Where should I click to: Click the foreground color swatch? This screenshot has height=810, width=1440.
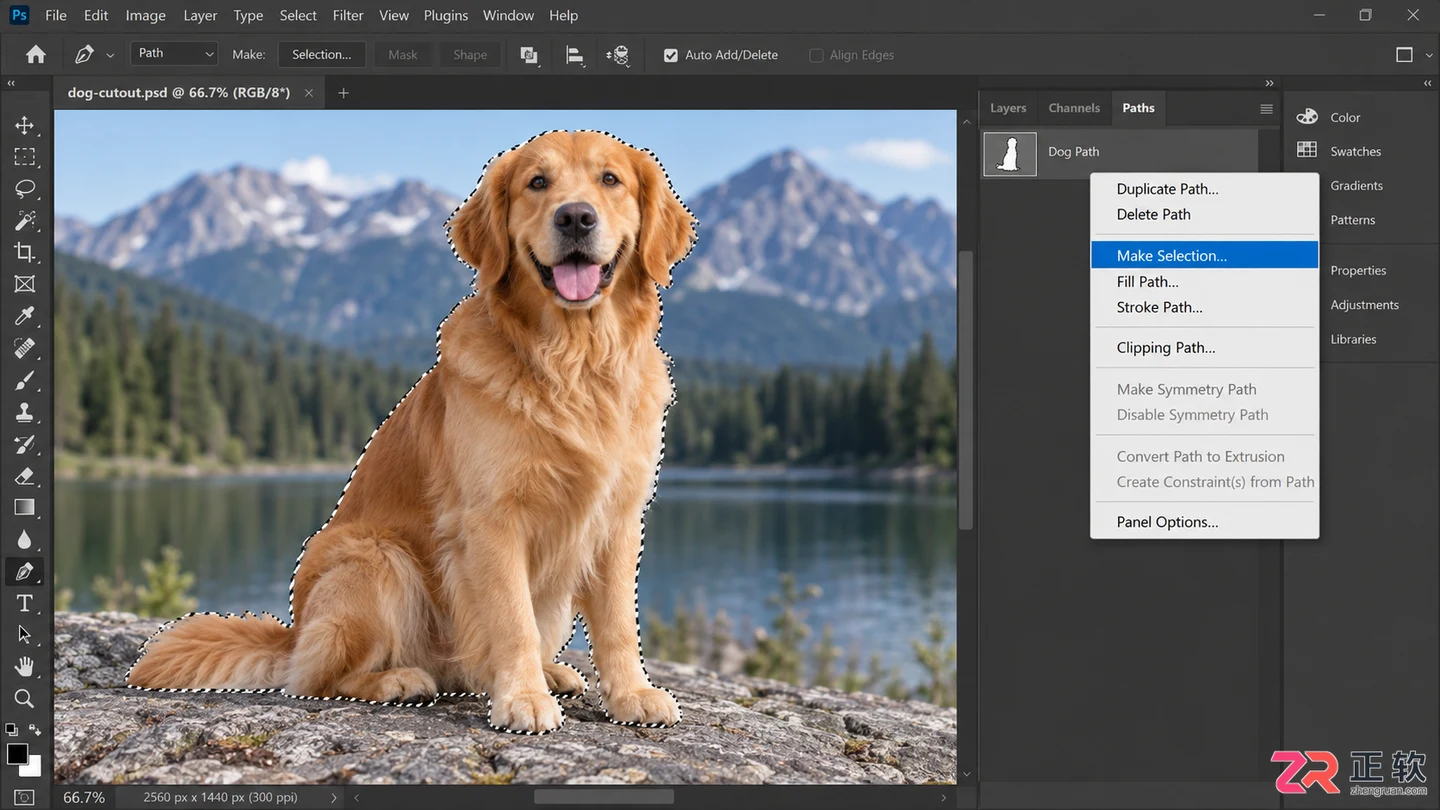[18, 754]
